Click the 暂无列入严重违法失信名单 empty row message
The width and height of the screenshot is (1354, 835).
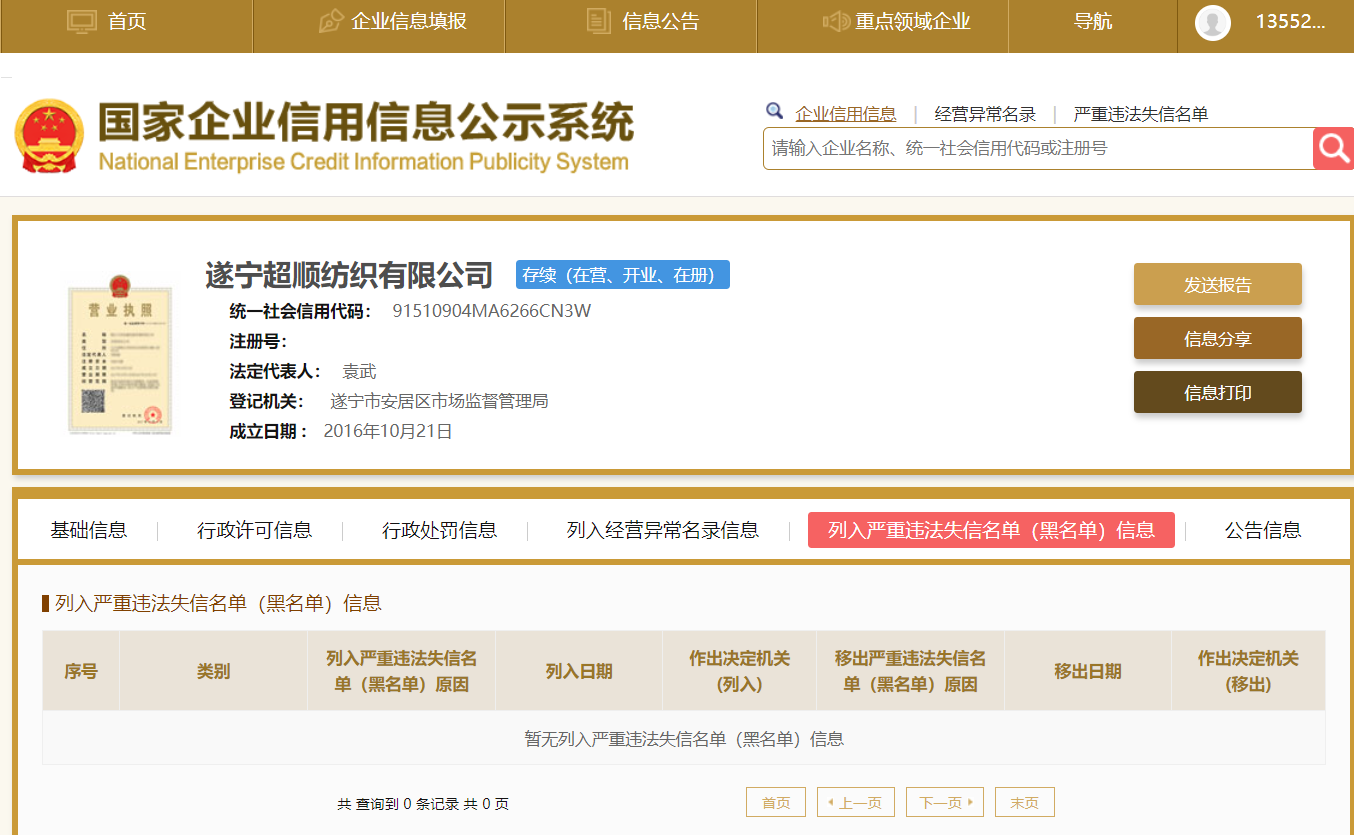[684, 739]
